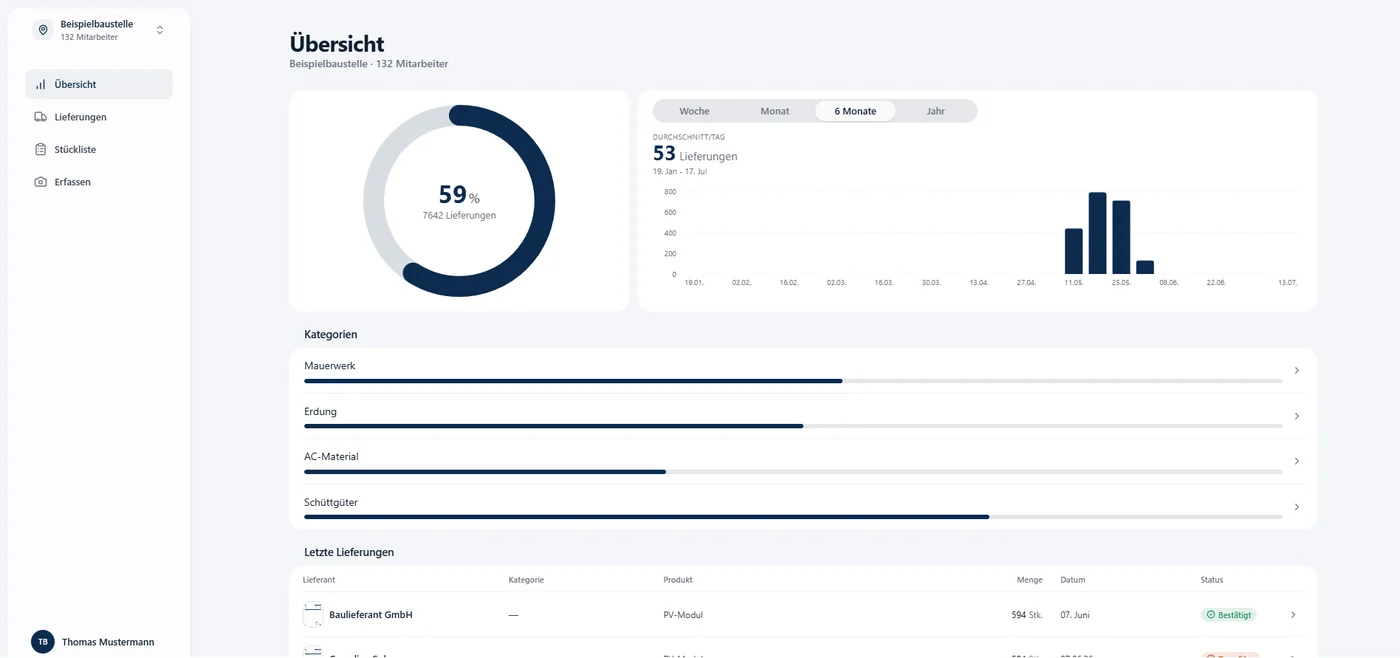Switch chart range to Woche
Viewport: 1400px width, 658px height.
tap(694, 111)
